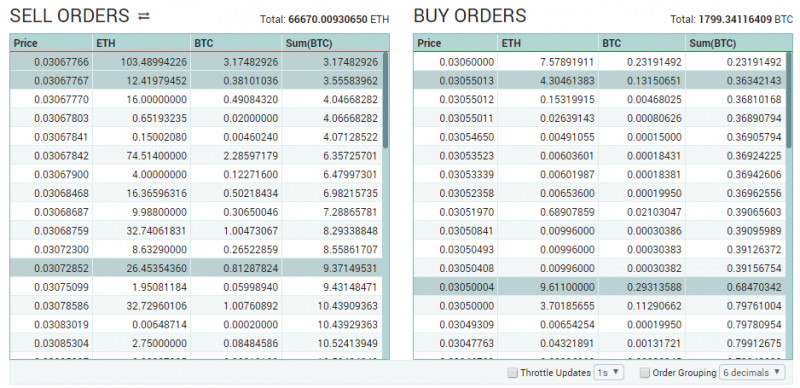800x388 pixels.
Task: Click sell total 66670.00930650 ETH
Action: (324, 20)
